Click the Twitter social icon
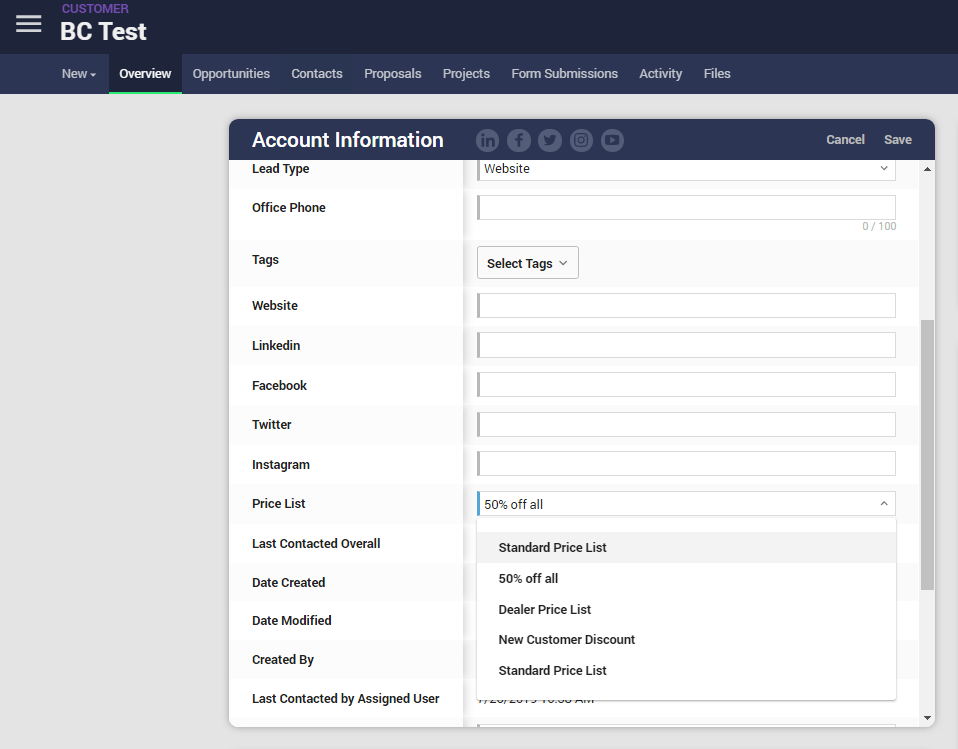Image resolution: width=958 pixels, height=749 pixels. [550, 141]
